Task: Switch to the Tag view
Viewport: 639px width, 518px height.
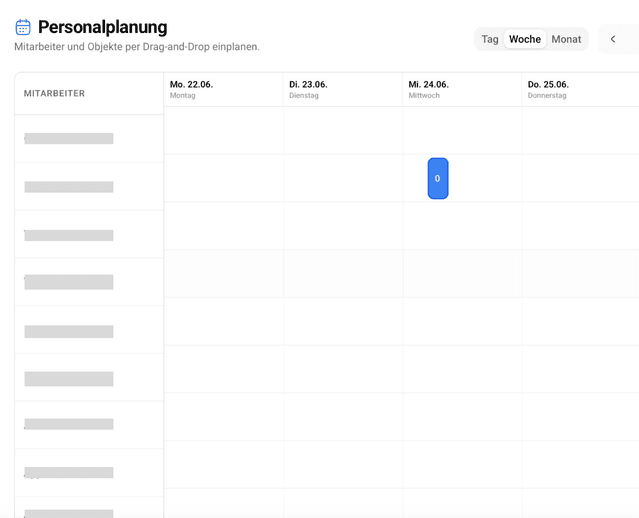Action: [x=490, y=39]
